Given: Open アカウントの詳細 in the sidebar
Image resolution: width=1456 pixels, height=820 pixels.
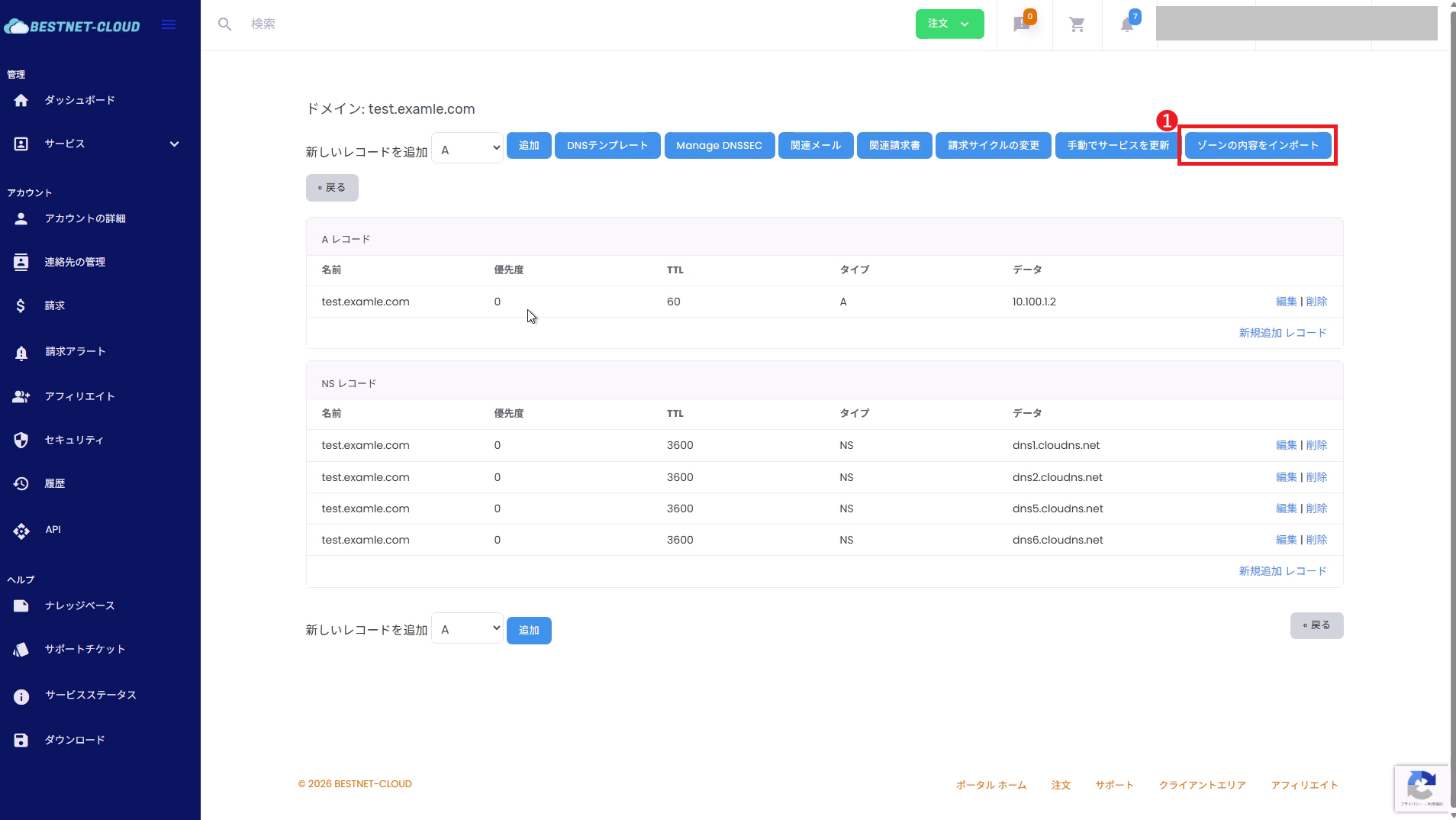Looking at the screenshot, I should 85,219.
